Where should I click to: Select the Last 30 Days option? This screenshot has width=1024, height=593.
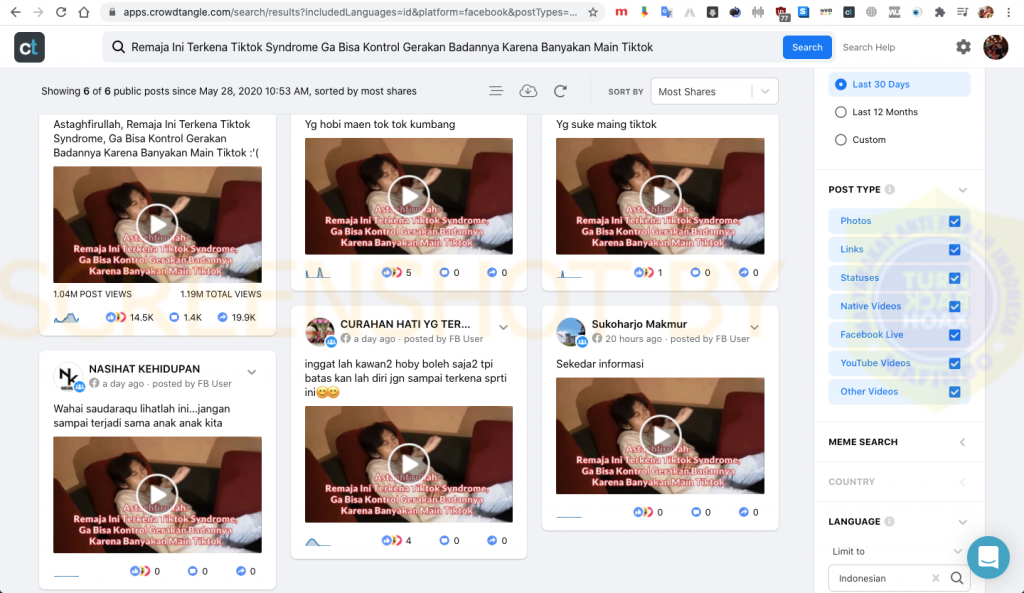pos(899,84)
